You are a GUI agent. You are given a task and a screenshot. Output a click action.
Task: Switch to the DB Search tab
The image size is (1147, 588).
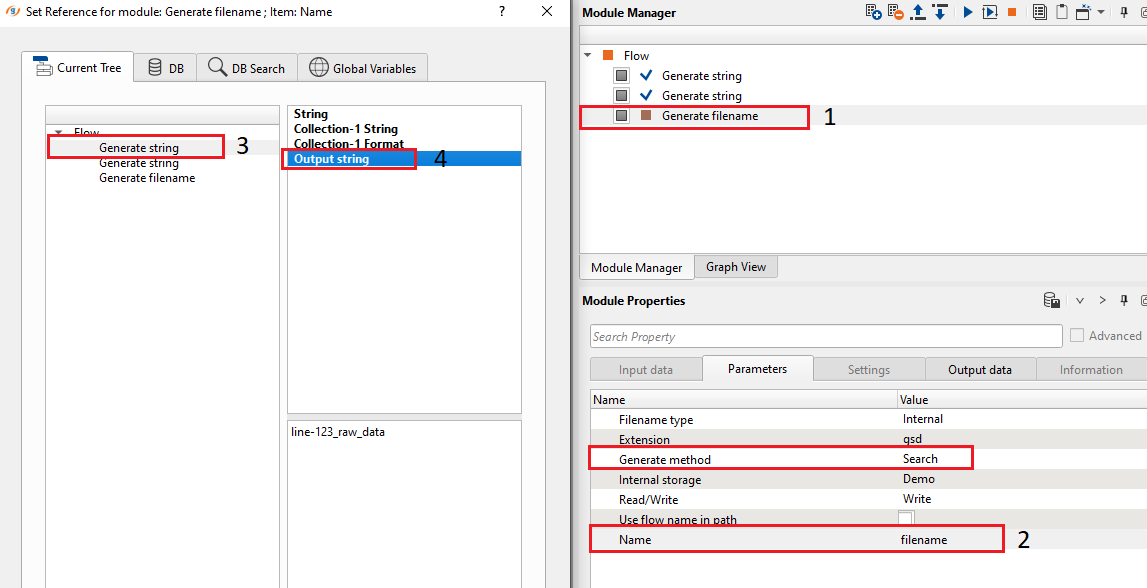[x=246, y=68]
